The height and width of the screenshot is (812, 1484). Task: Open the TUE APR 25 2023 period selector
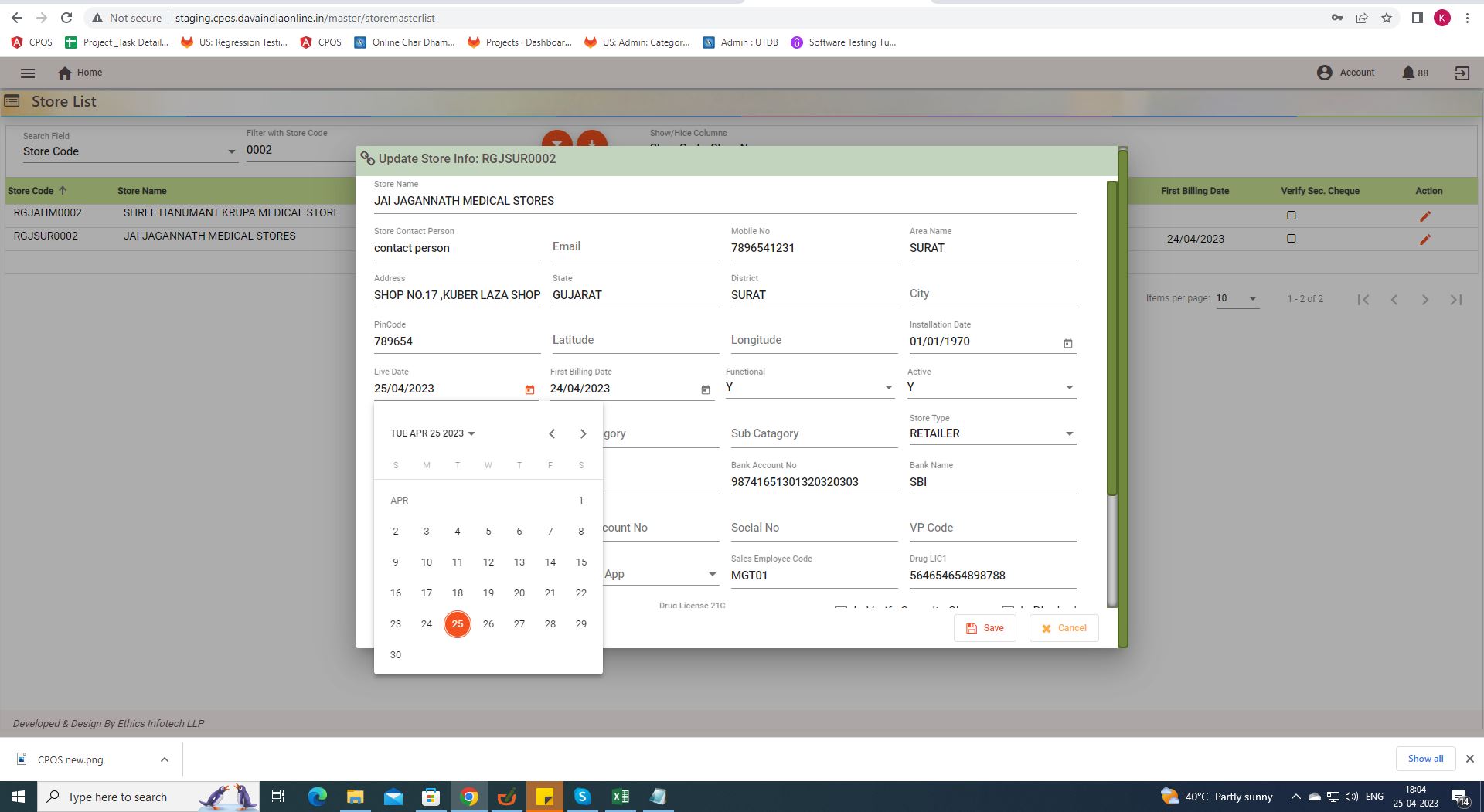click(432, 433)
